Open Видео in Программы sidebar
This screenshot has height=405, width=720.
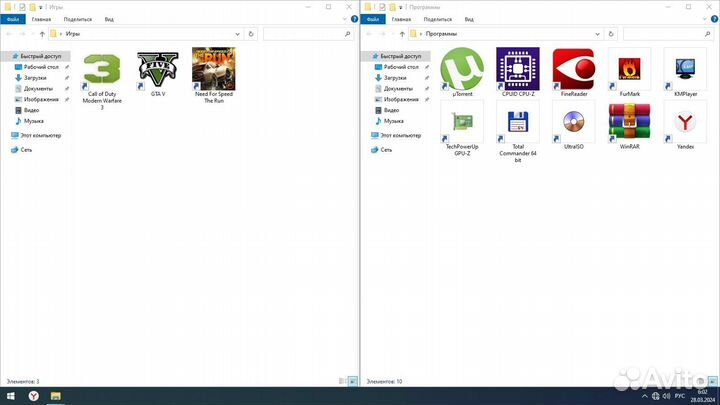coord(391,110)
